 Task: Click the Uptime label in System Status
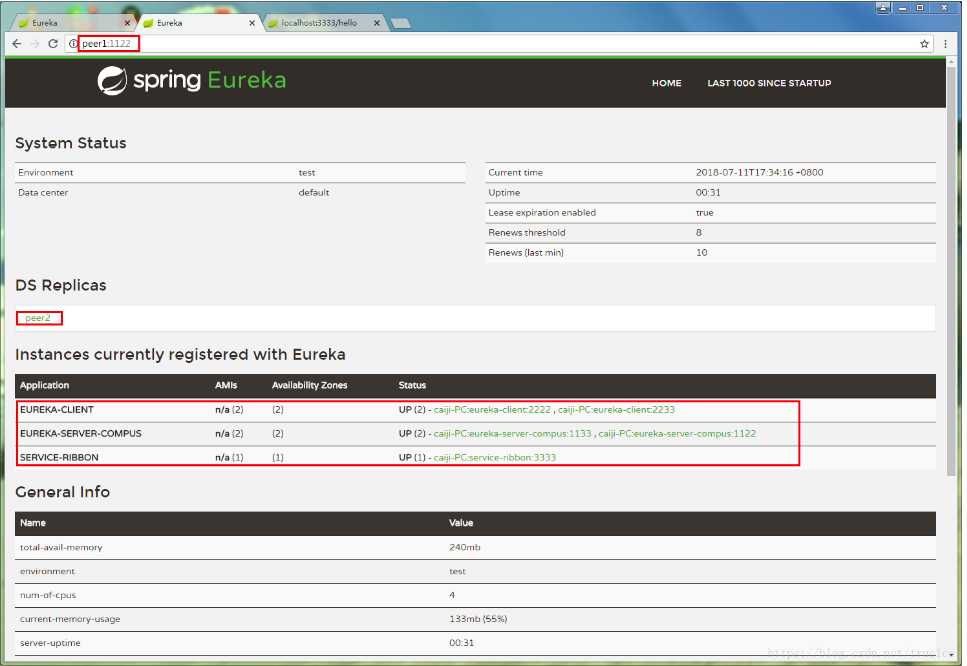coord(504,193)
